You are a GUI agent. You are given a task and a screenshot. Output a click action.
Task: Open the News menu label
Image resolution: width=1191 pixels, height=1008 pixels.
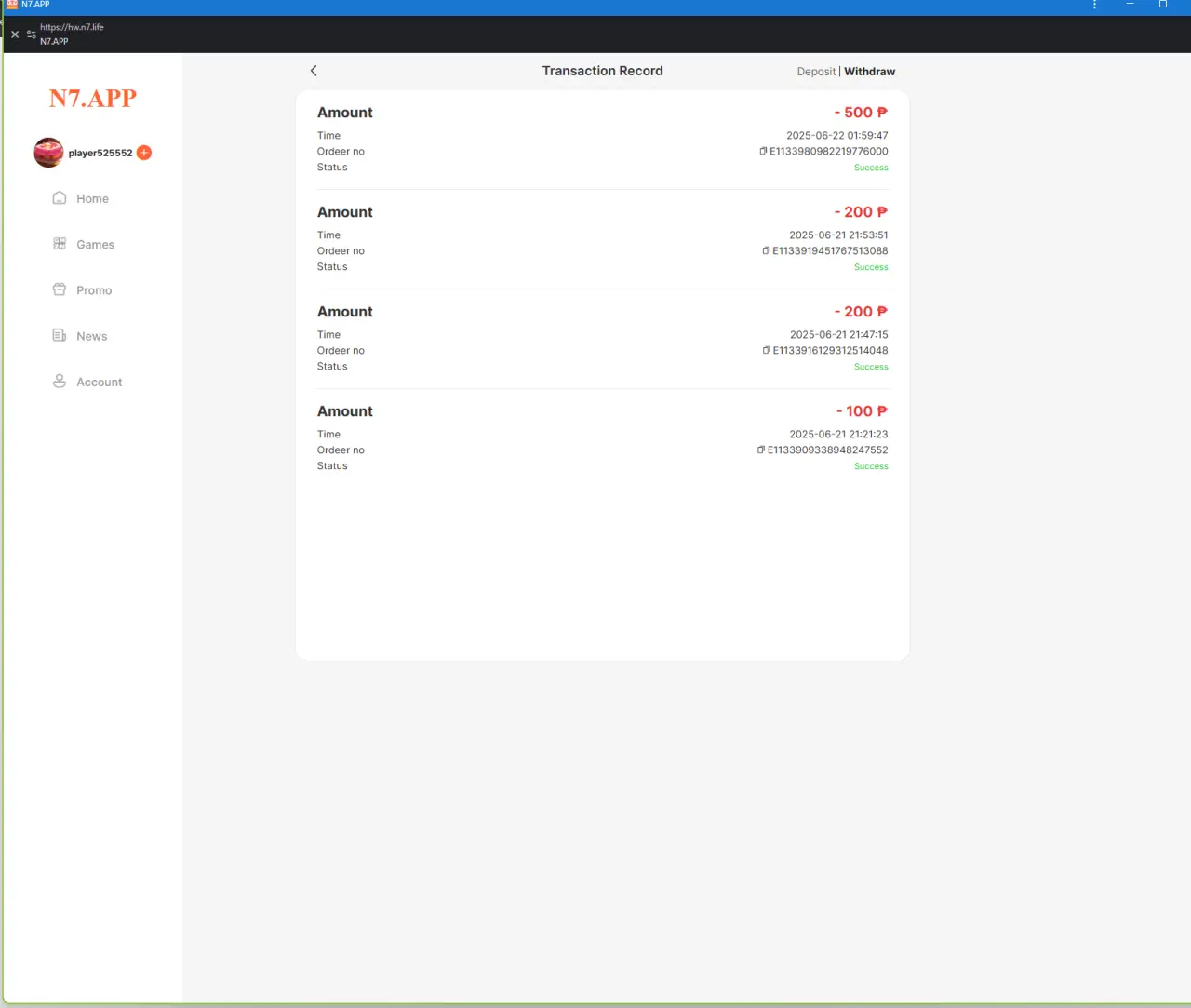(x=92, y=336)
